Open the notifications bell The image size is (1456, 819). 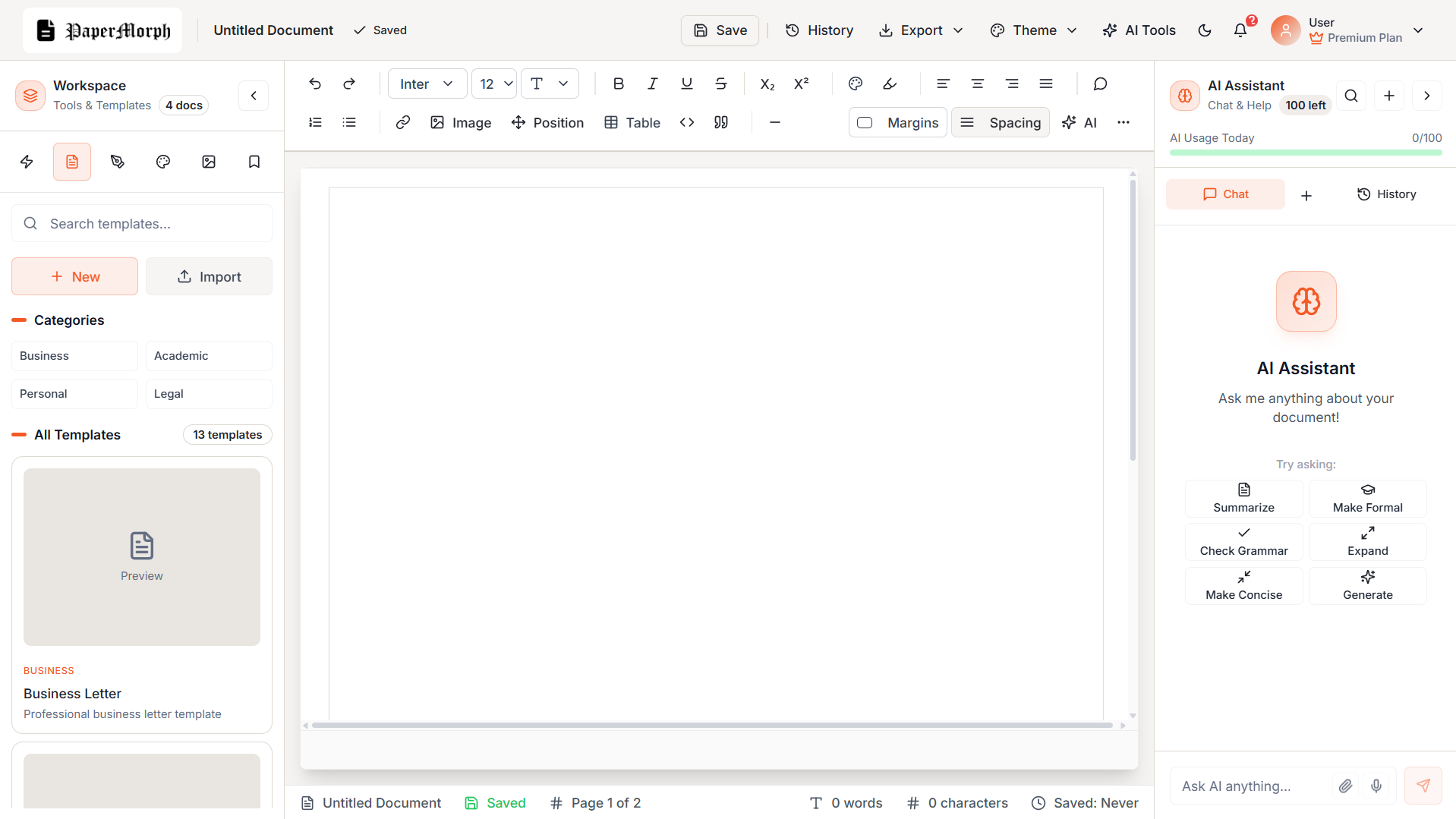[1240, 30]
